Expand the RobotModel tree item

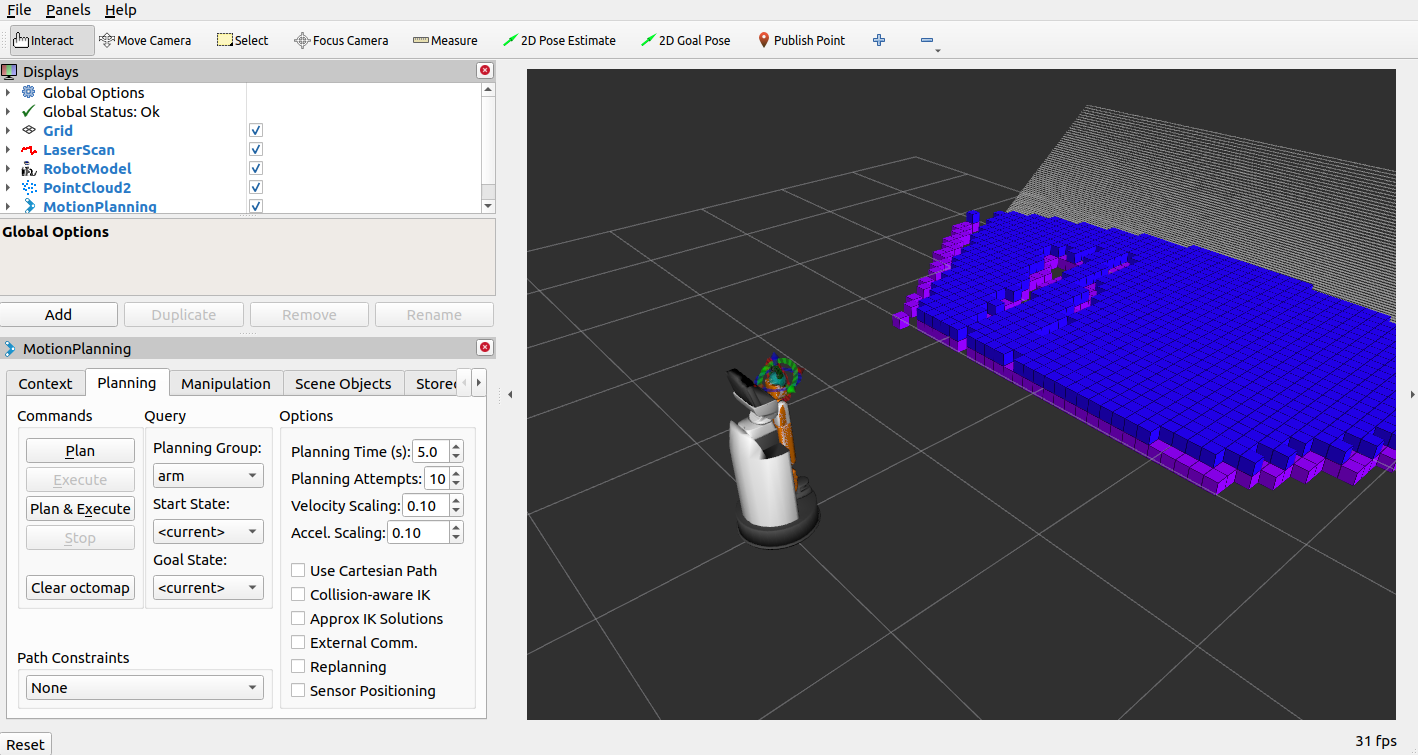[x=8, y=169]
